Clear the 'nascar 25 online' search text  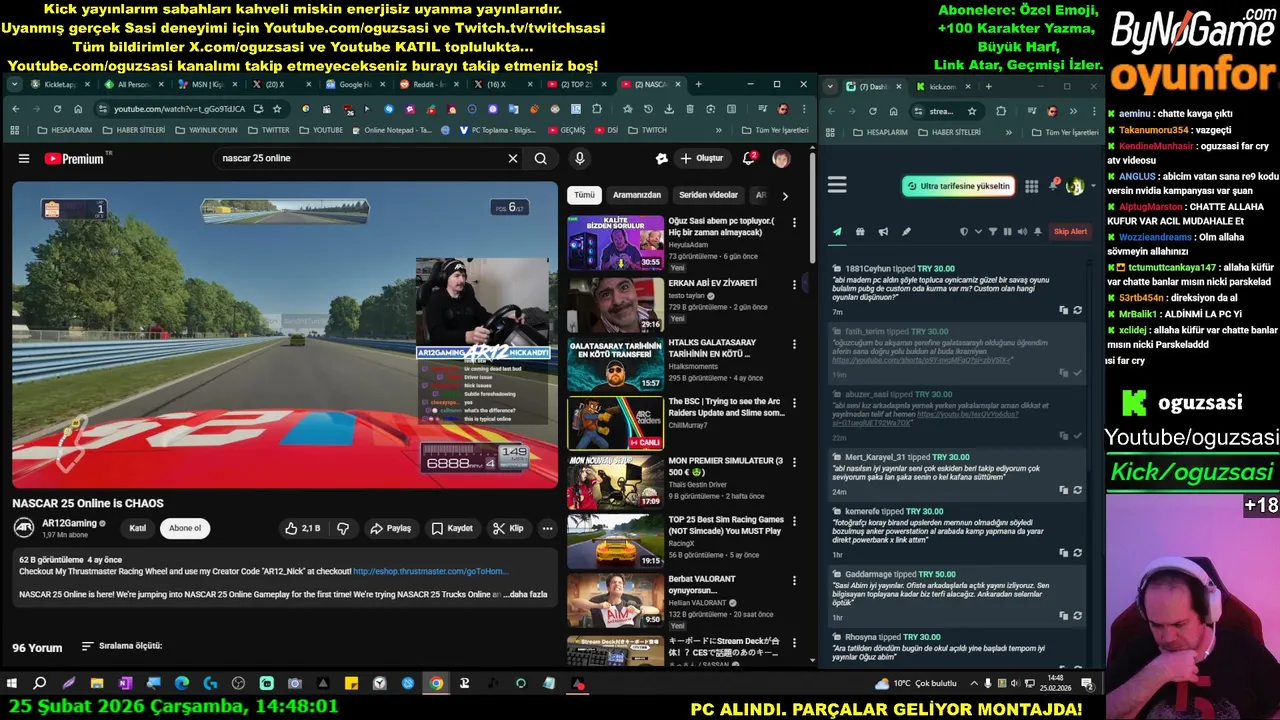(513, 158)
